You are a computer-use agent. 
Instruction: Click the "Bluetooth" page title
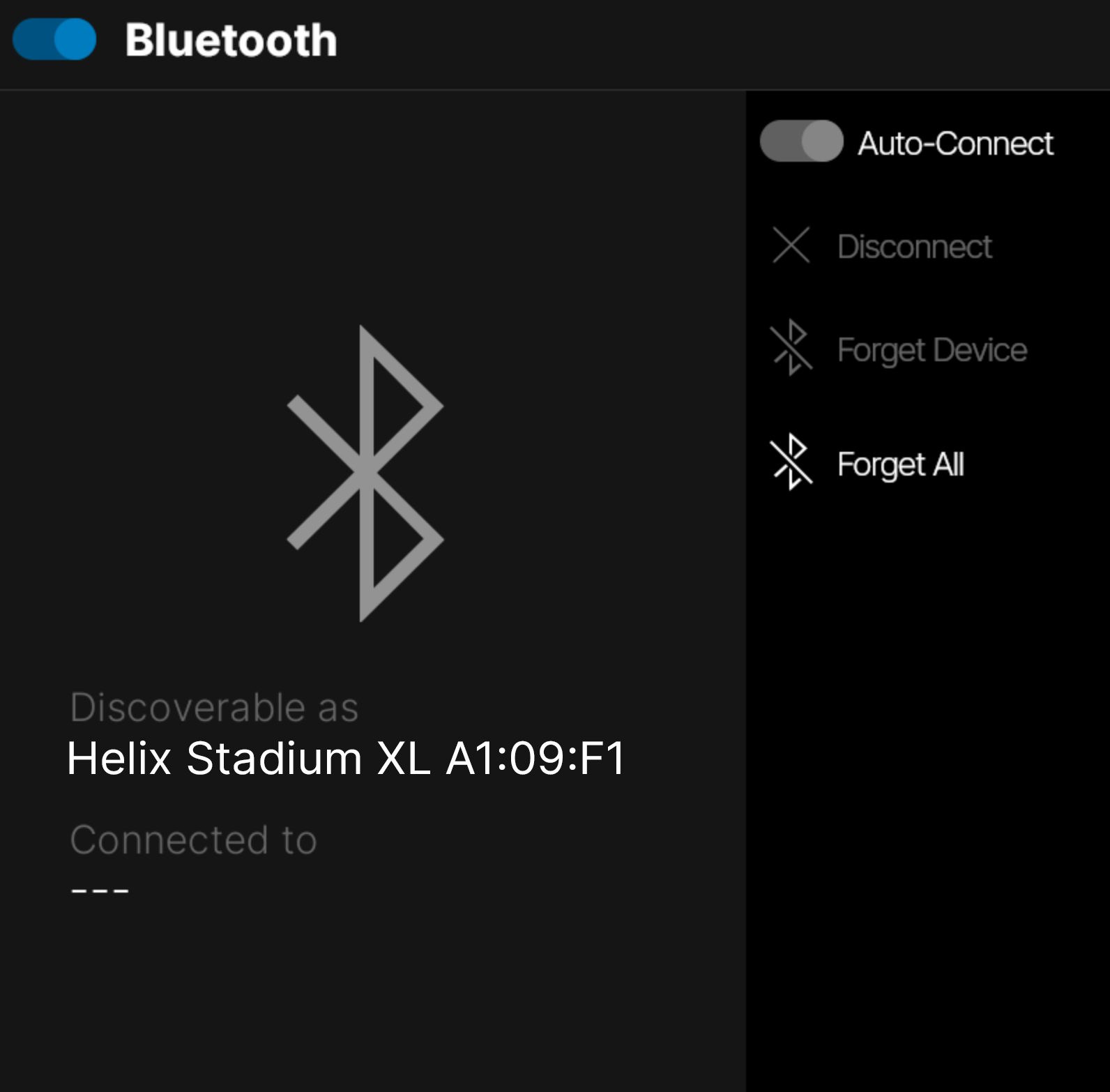(231, 40)
